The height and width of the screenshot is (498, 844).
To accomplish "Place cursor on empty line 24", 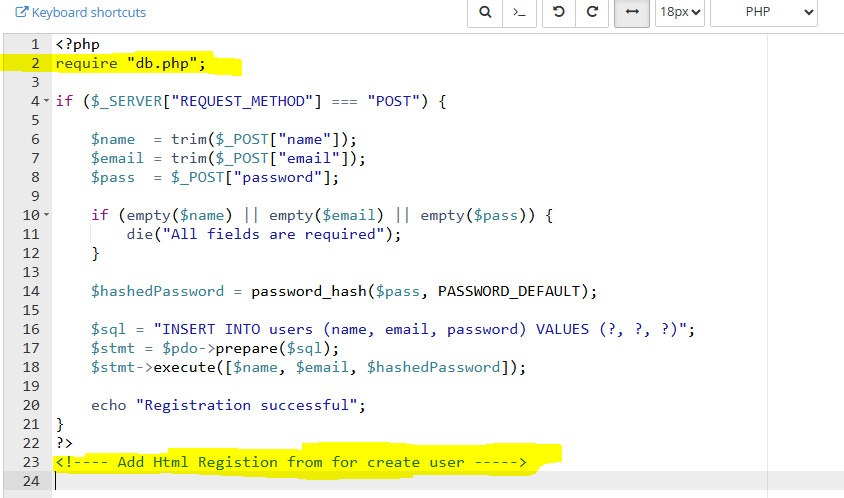I will point(300,481).
